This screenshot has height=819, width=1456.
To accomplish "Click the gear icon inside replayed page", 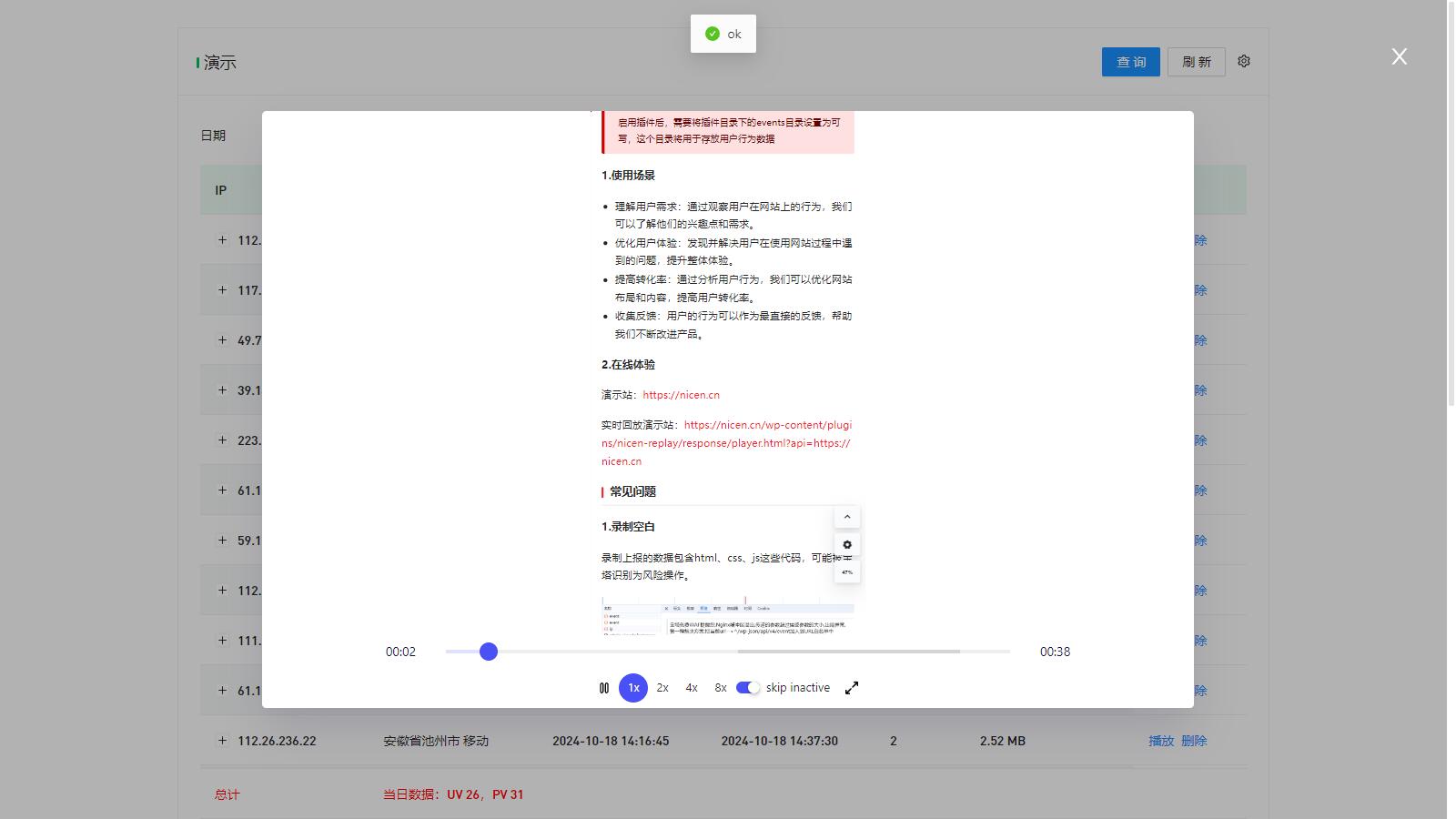I will click(x=847, y=545).
